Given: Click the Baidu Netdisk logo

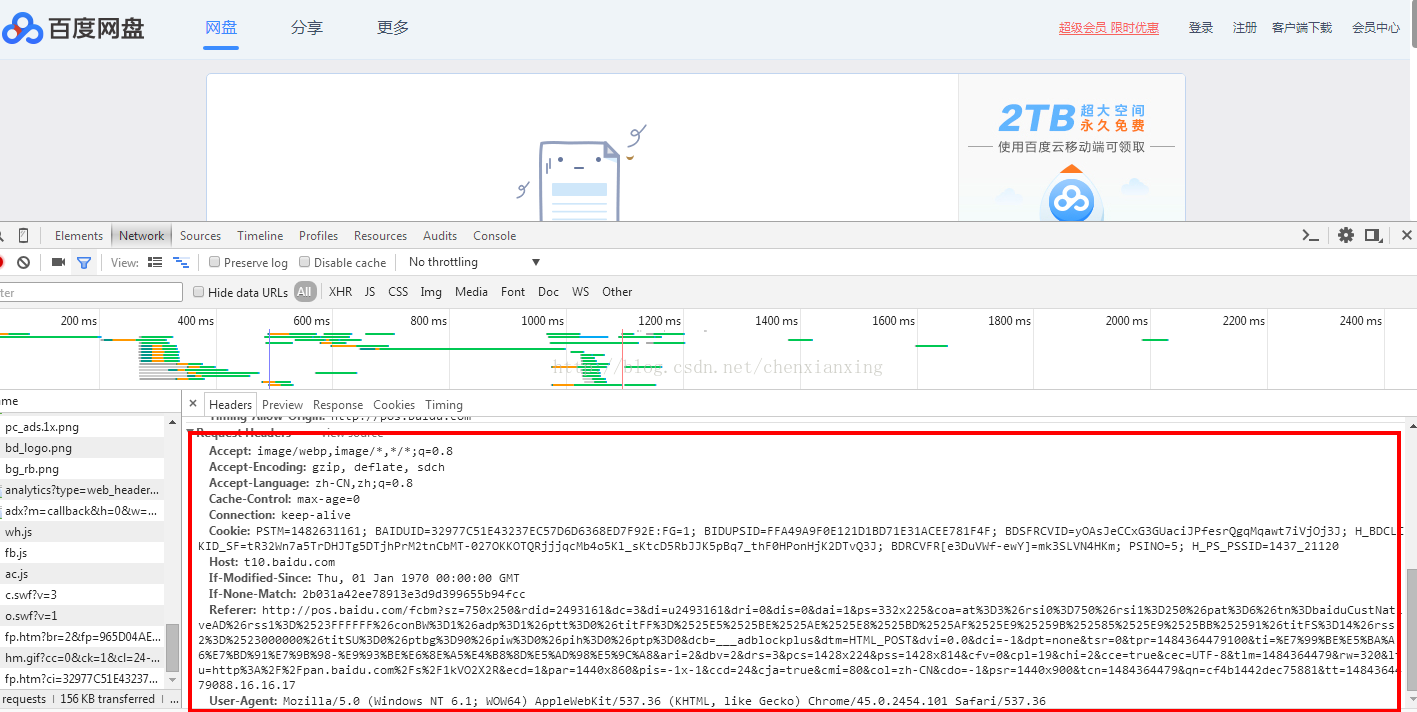Looking at the screenshot, I should (73, 29).
